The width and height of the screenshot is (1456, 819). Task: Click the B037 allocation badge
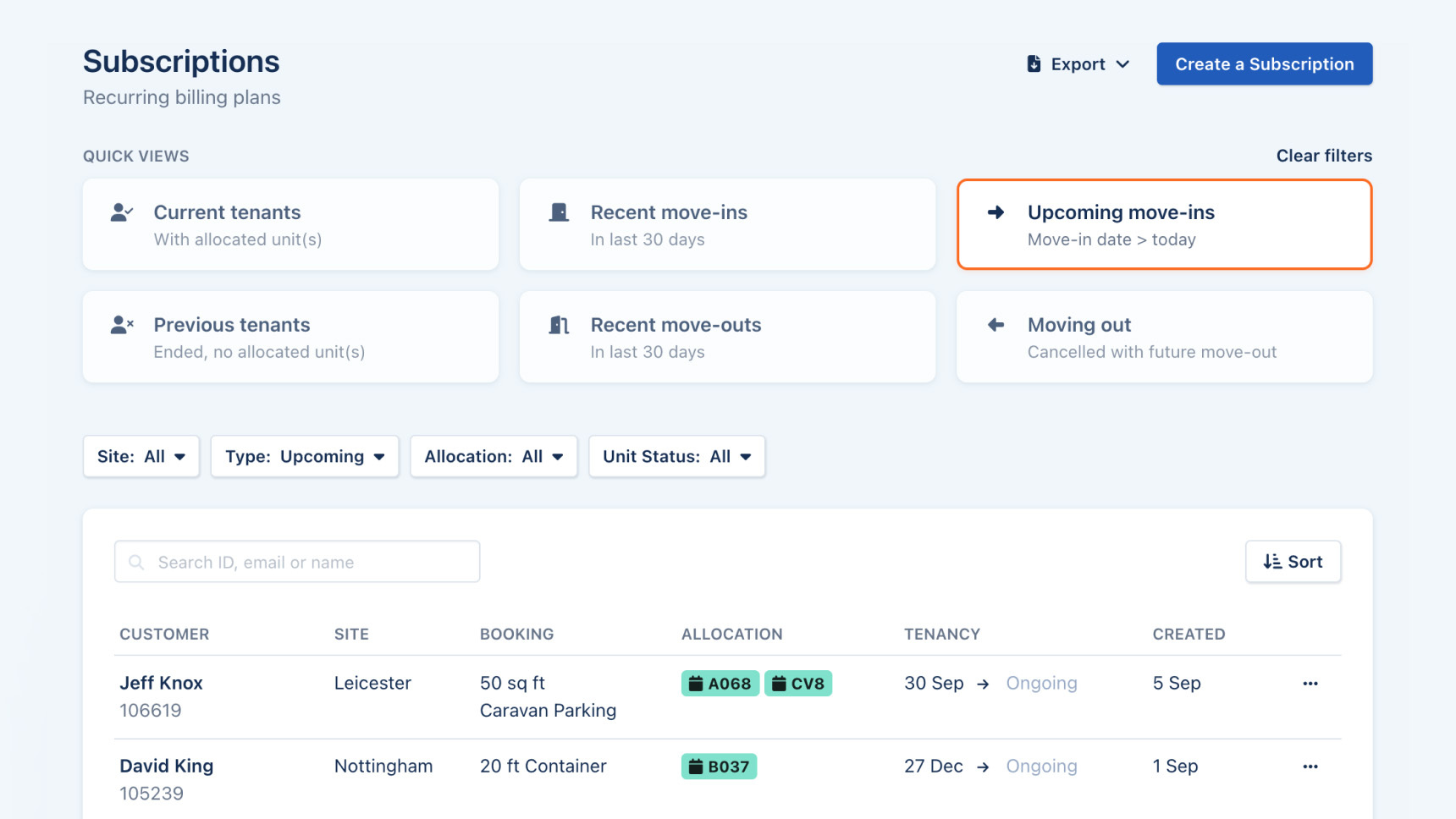pos(719,767)
